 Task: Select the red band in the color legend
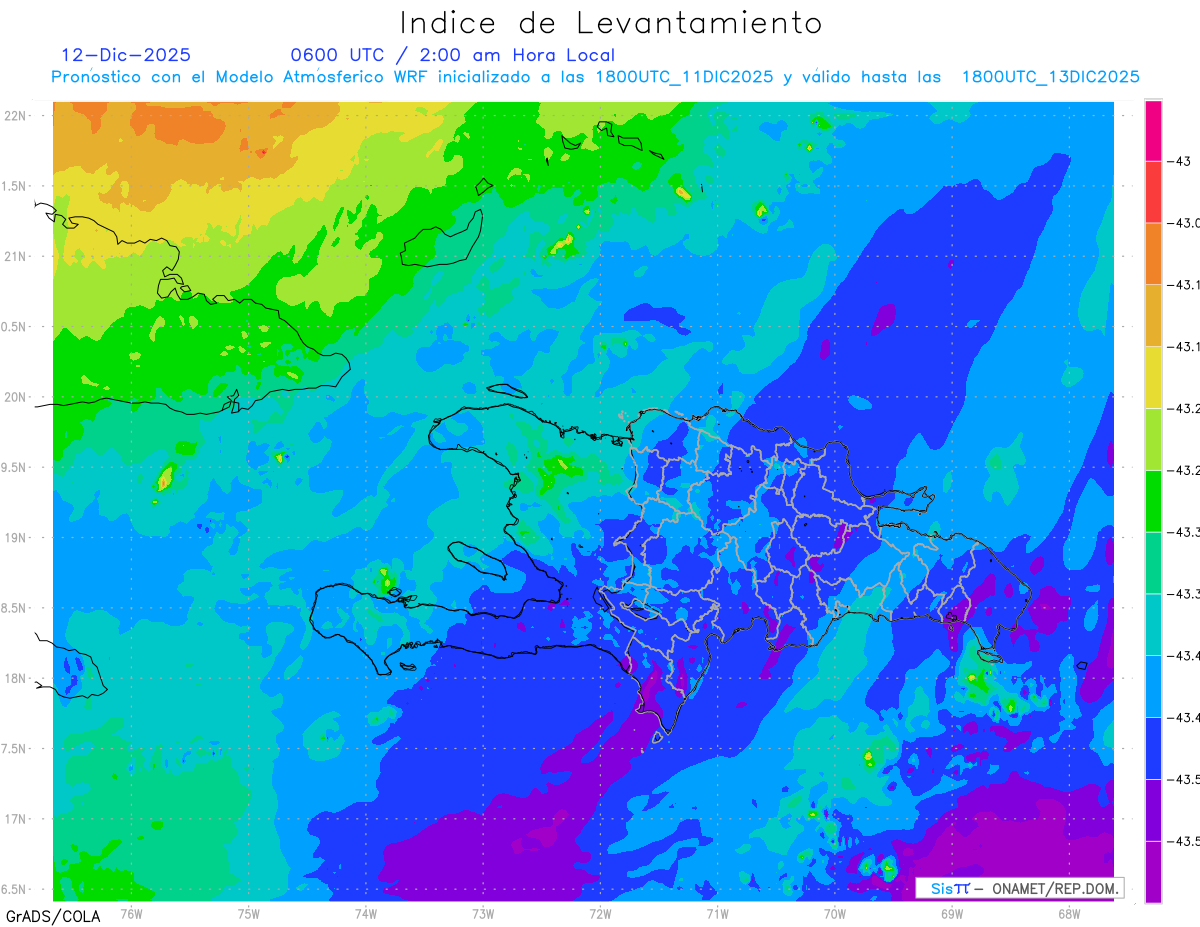click(x=1153, y=191)
